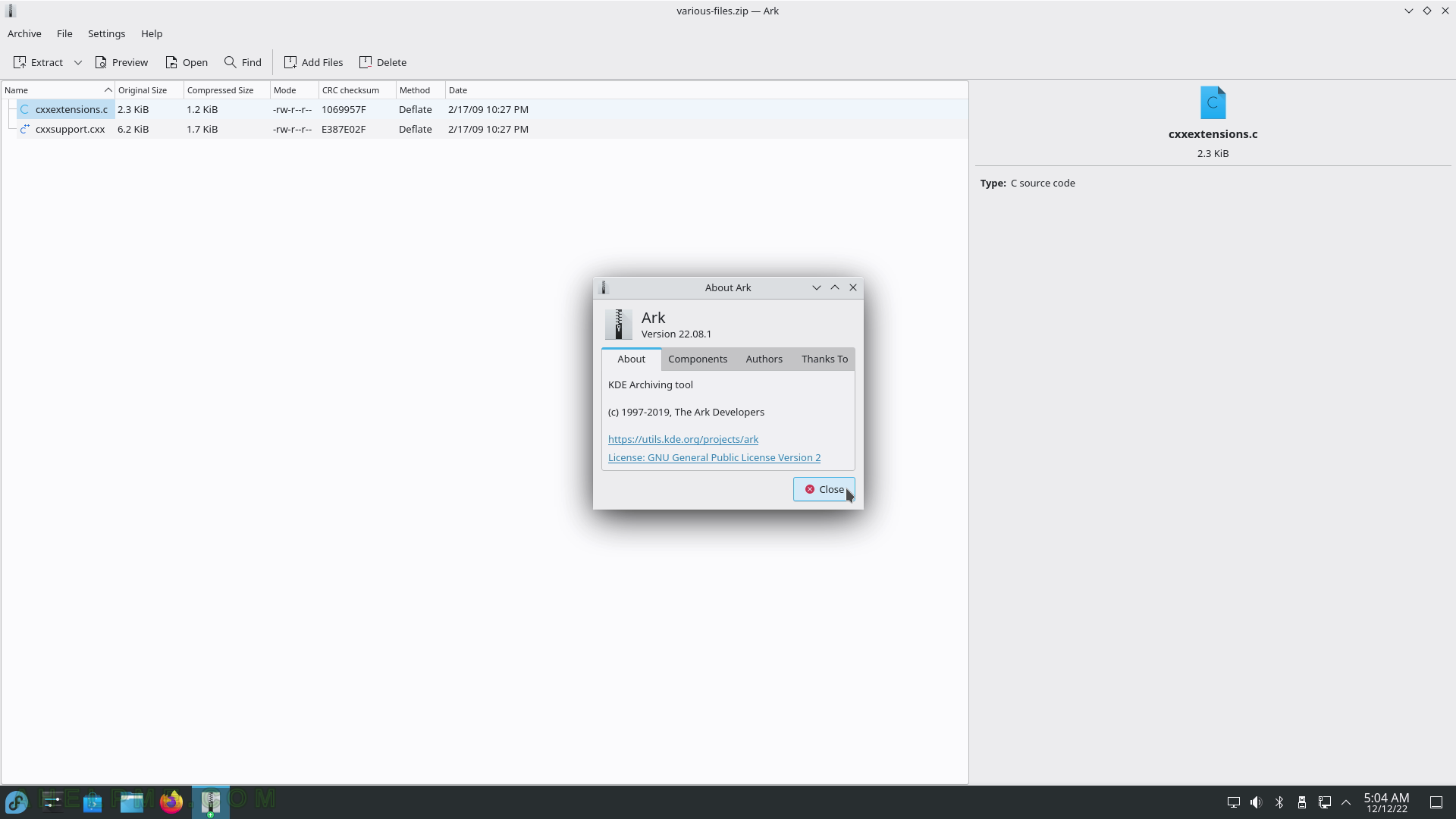Viewport: 1456px width, 819px height.
Task: Open System Settings from the taskbar
Action: coord(53,802)
